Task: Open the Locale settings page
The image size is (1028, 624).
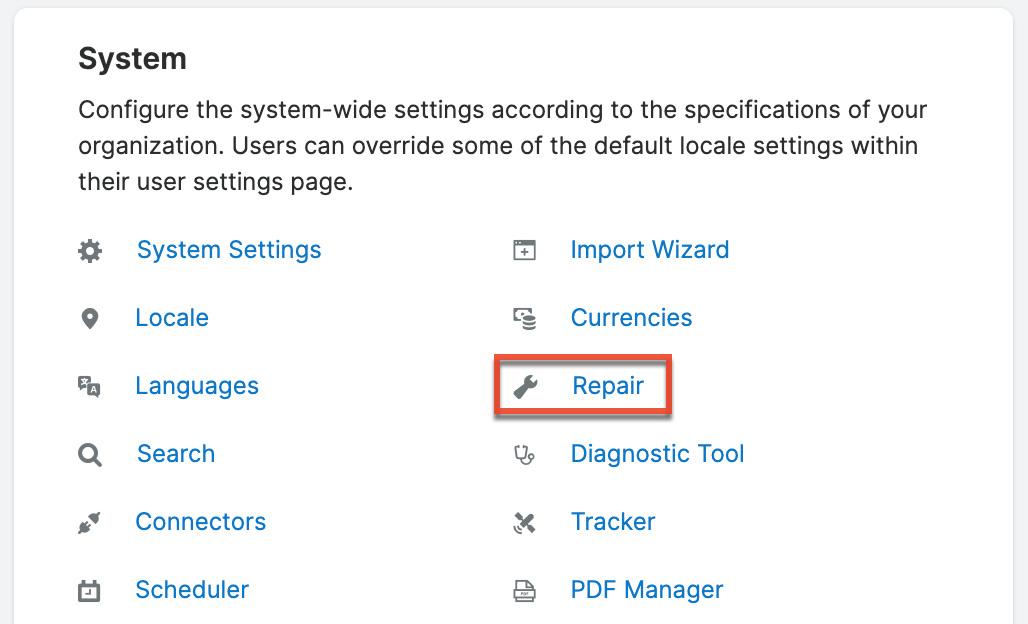Action: point(171,318)
